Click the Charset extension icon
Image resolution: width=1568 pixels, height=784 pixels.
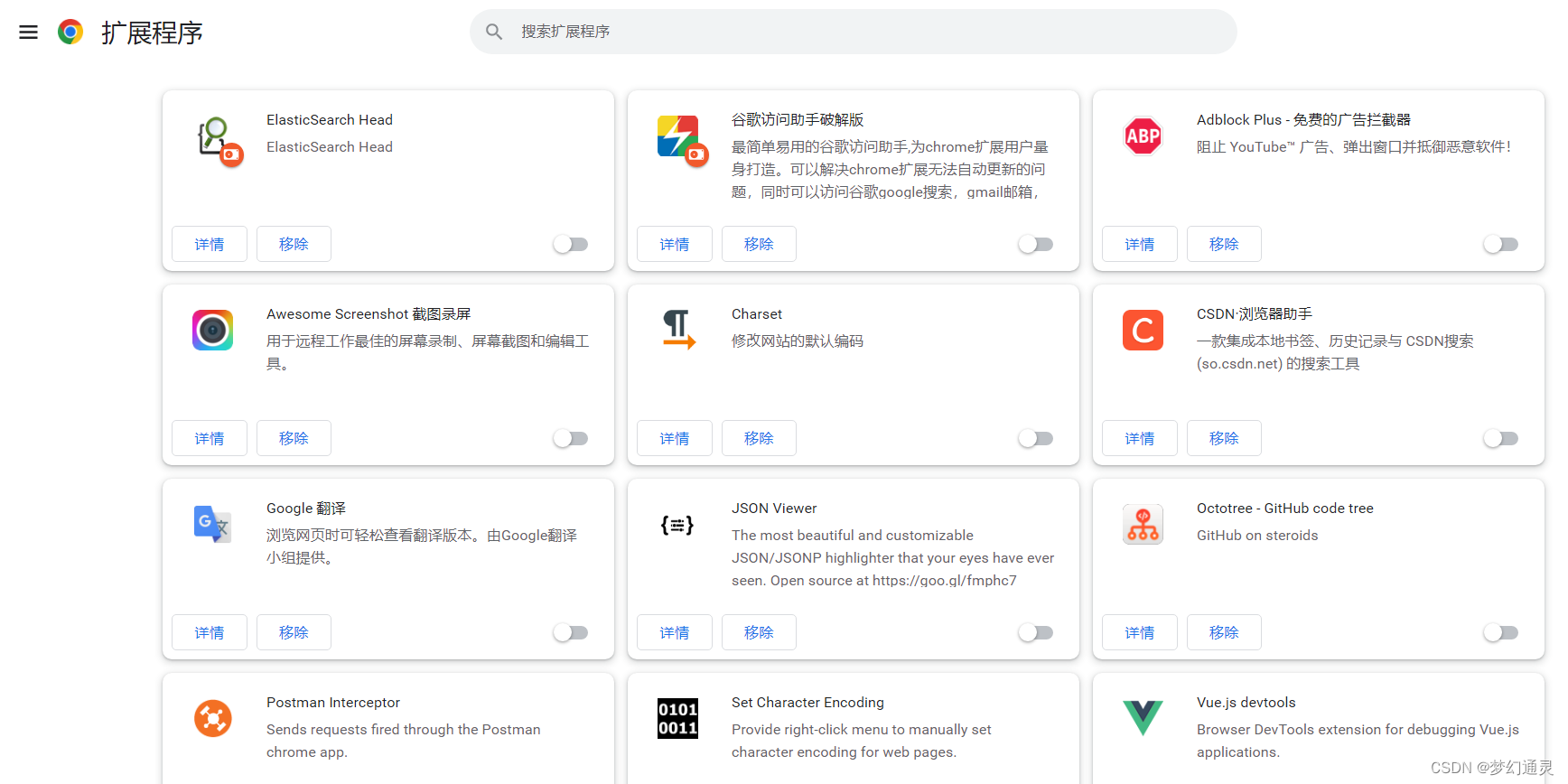click(678, 330)
